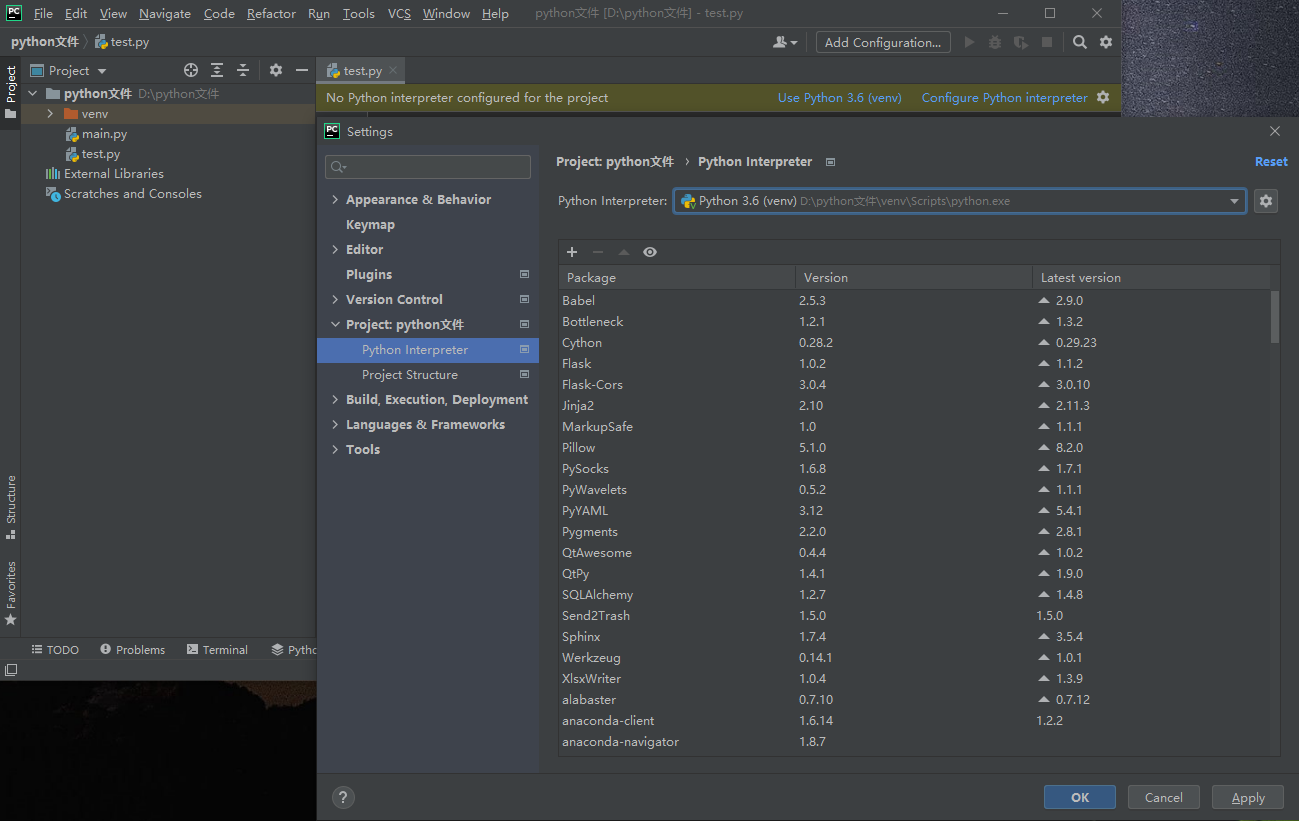Select External Libraries node
The width and height of the screenshot is (1299, 821).
point(113,174)
